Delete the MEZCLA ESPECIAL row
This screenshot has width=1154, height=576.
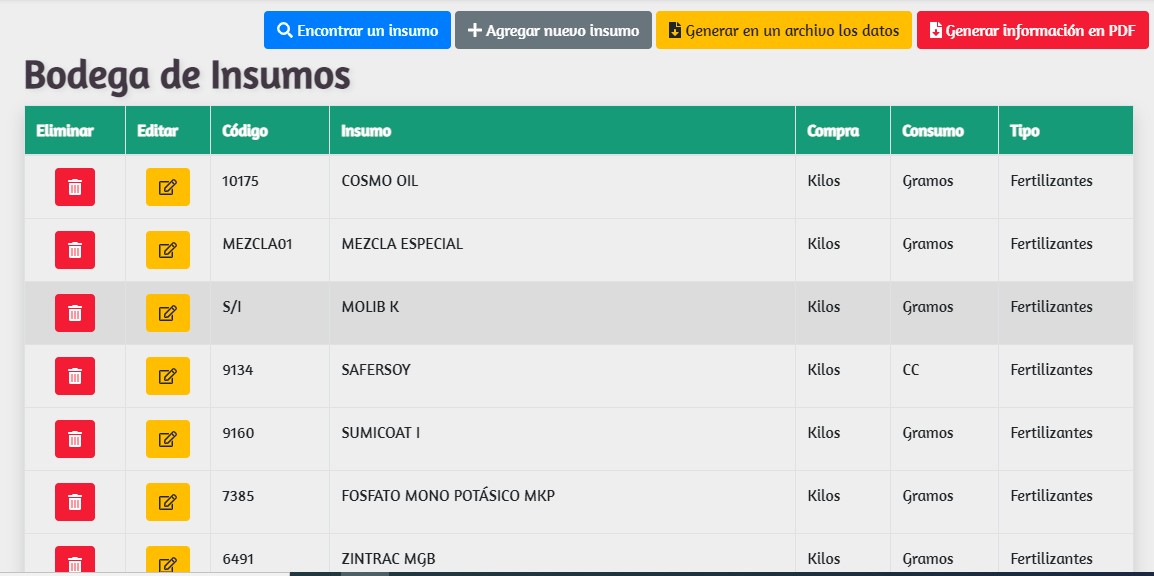coord(75,250)
